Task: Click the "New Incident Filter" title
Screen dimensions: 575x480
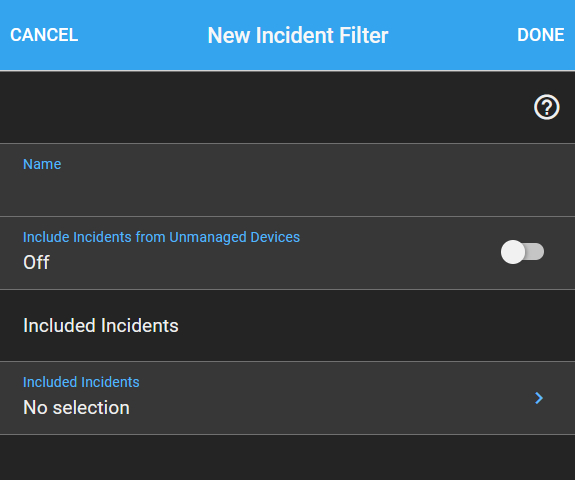Action: coord(298,35)
